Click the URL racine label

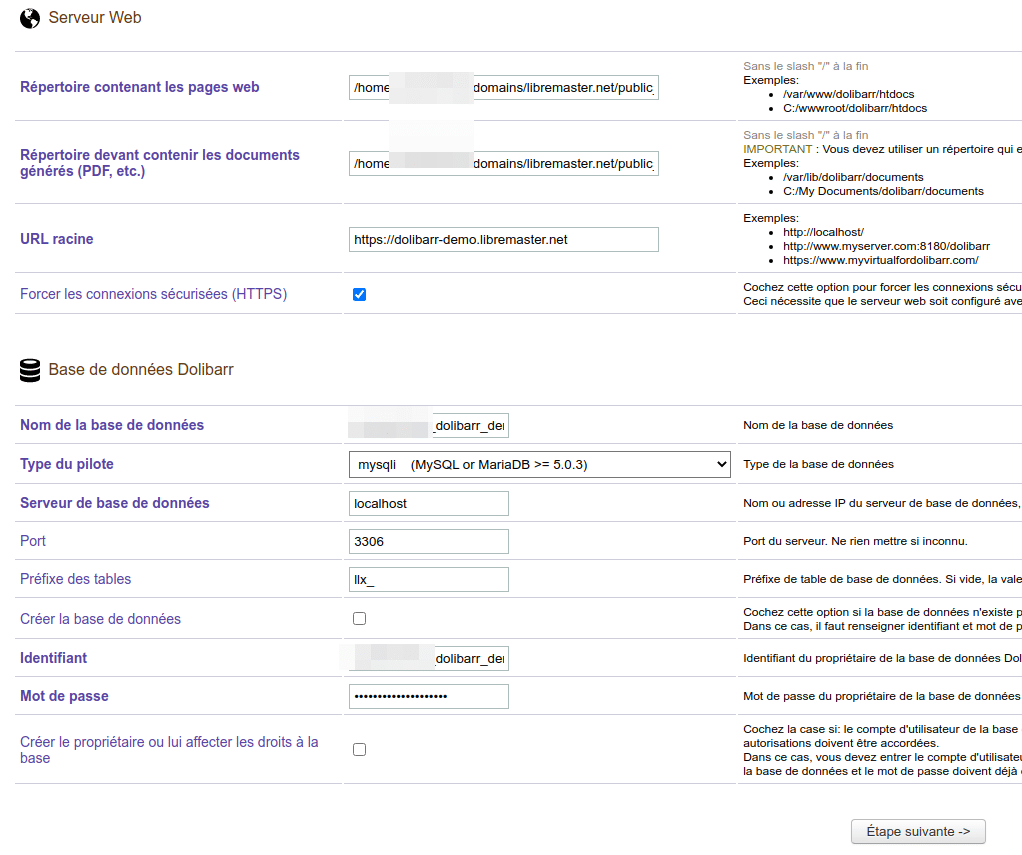(x=57, y=239)
